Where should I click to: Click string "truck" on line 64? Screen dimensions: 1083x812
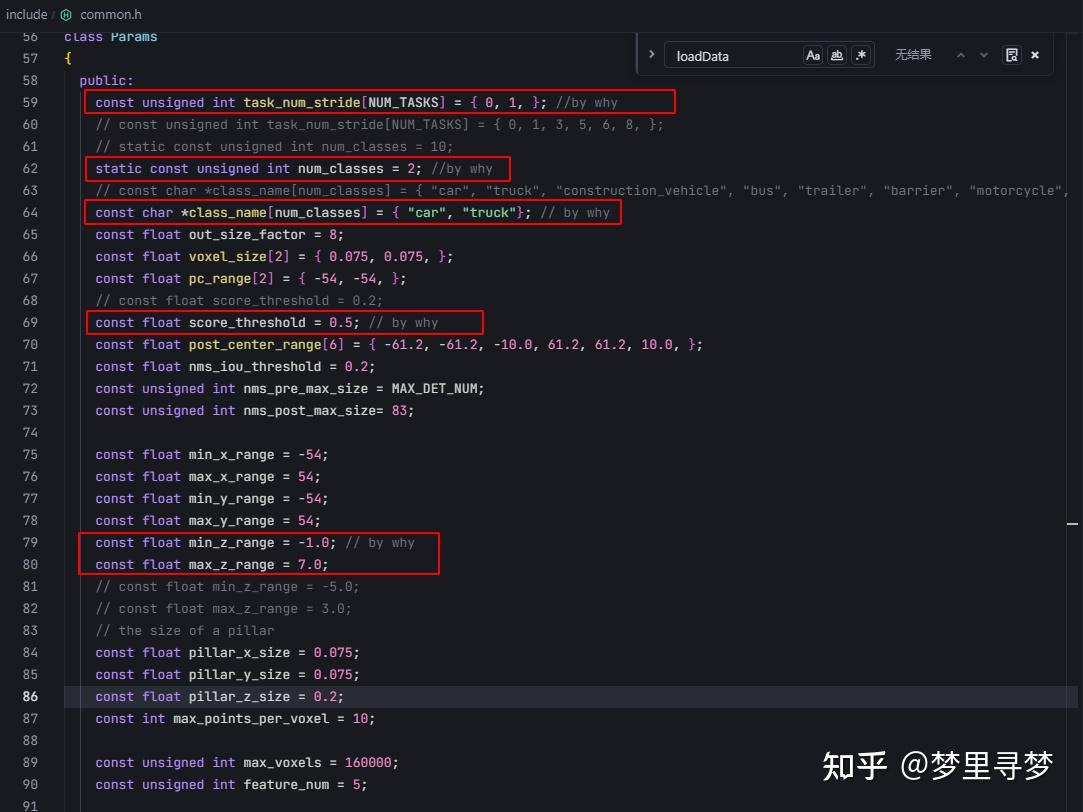click(x=490, y=213)
